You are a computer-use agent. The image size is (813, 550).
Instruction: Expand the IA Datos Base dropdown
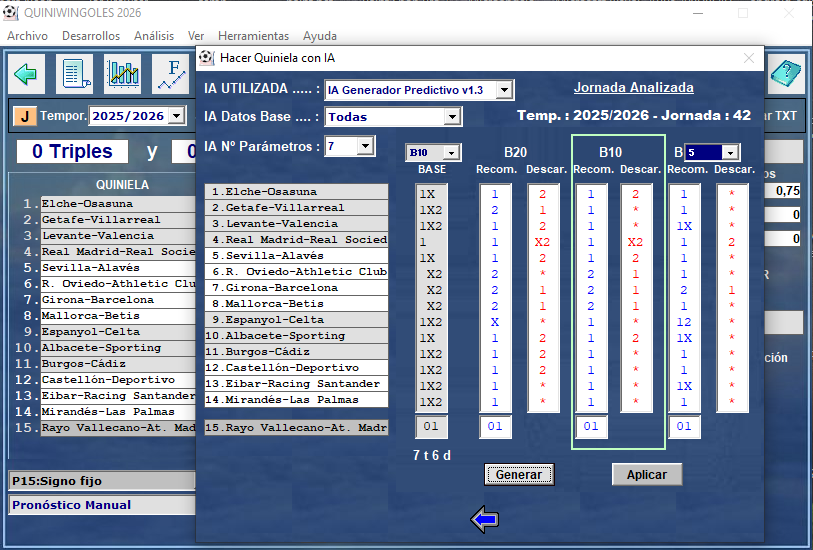pyautogui.click(x=452, y=117)
